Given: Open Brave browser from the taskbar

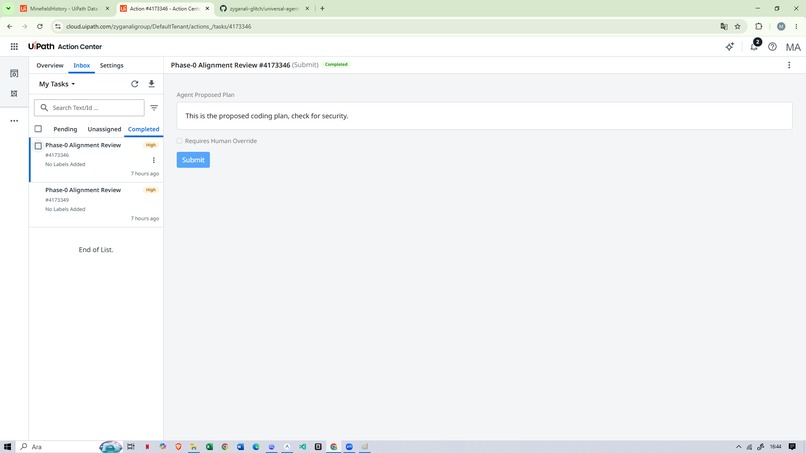Looking at the screenshot, I should 178,447.
